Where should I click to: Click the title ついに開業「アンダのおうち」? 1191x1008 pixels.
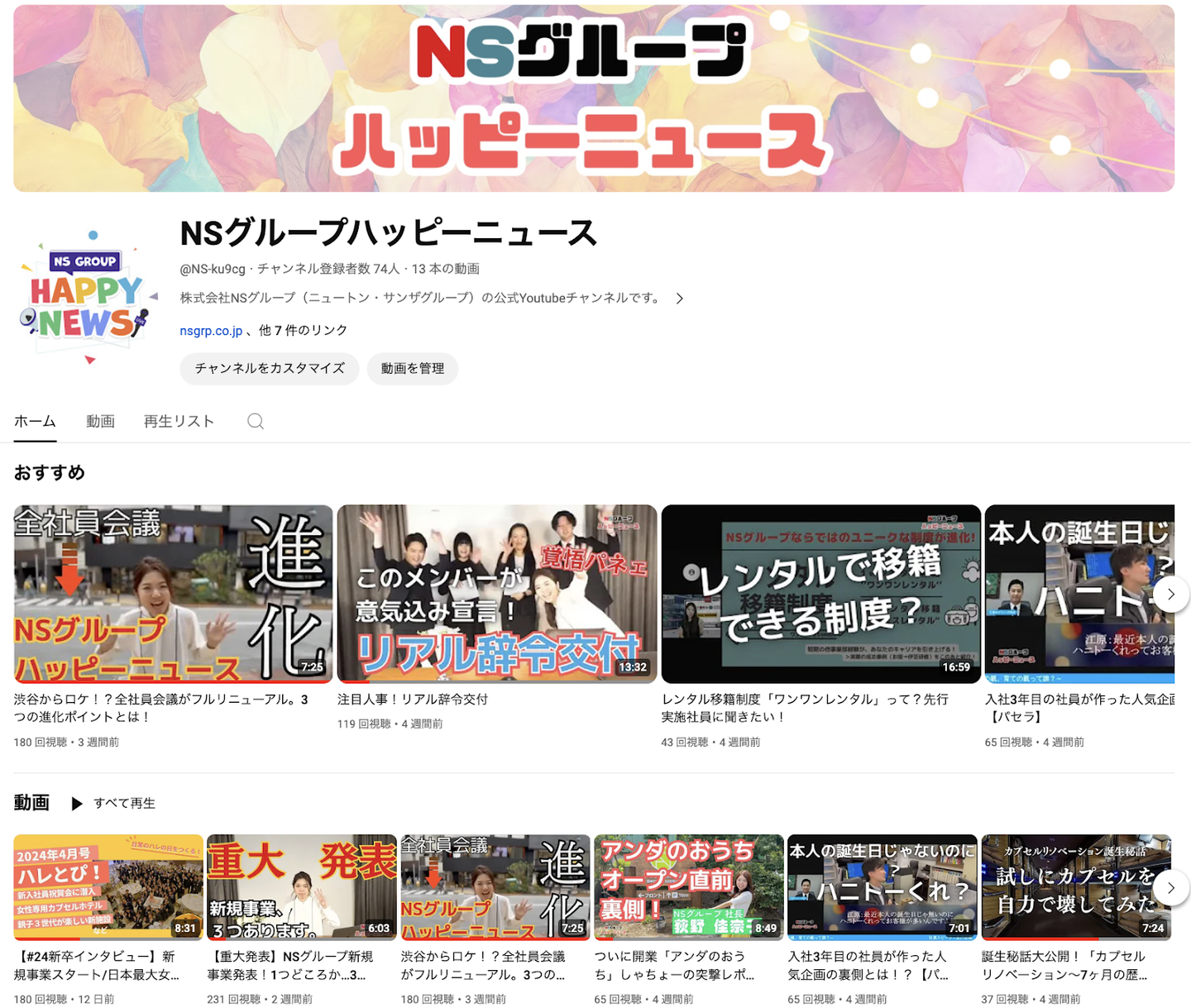675,966
